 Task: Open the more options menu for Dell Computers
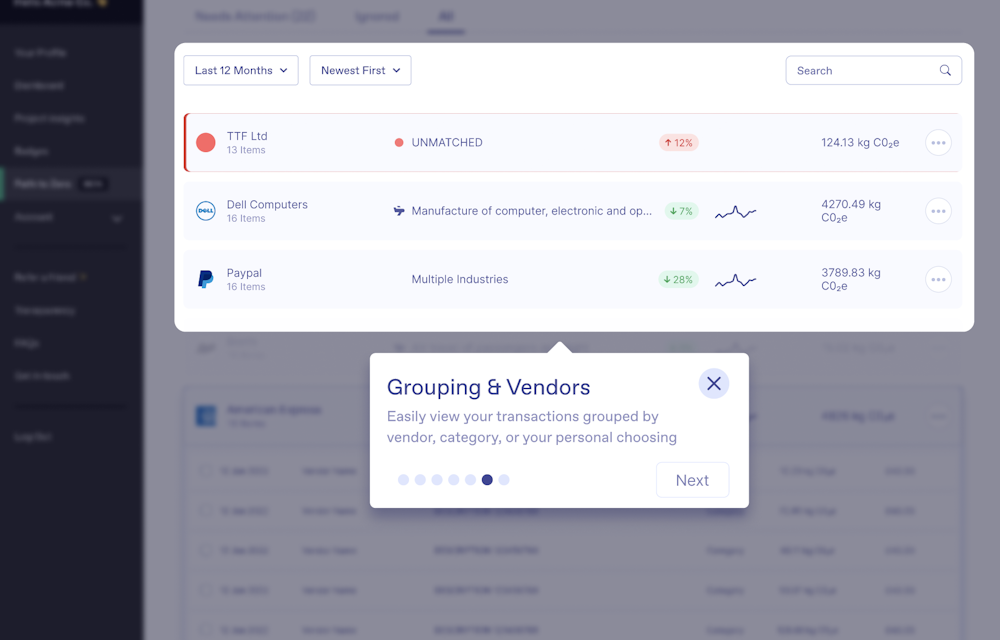click(937, 211)
